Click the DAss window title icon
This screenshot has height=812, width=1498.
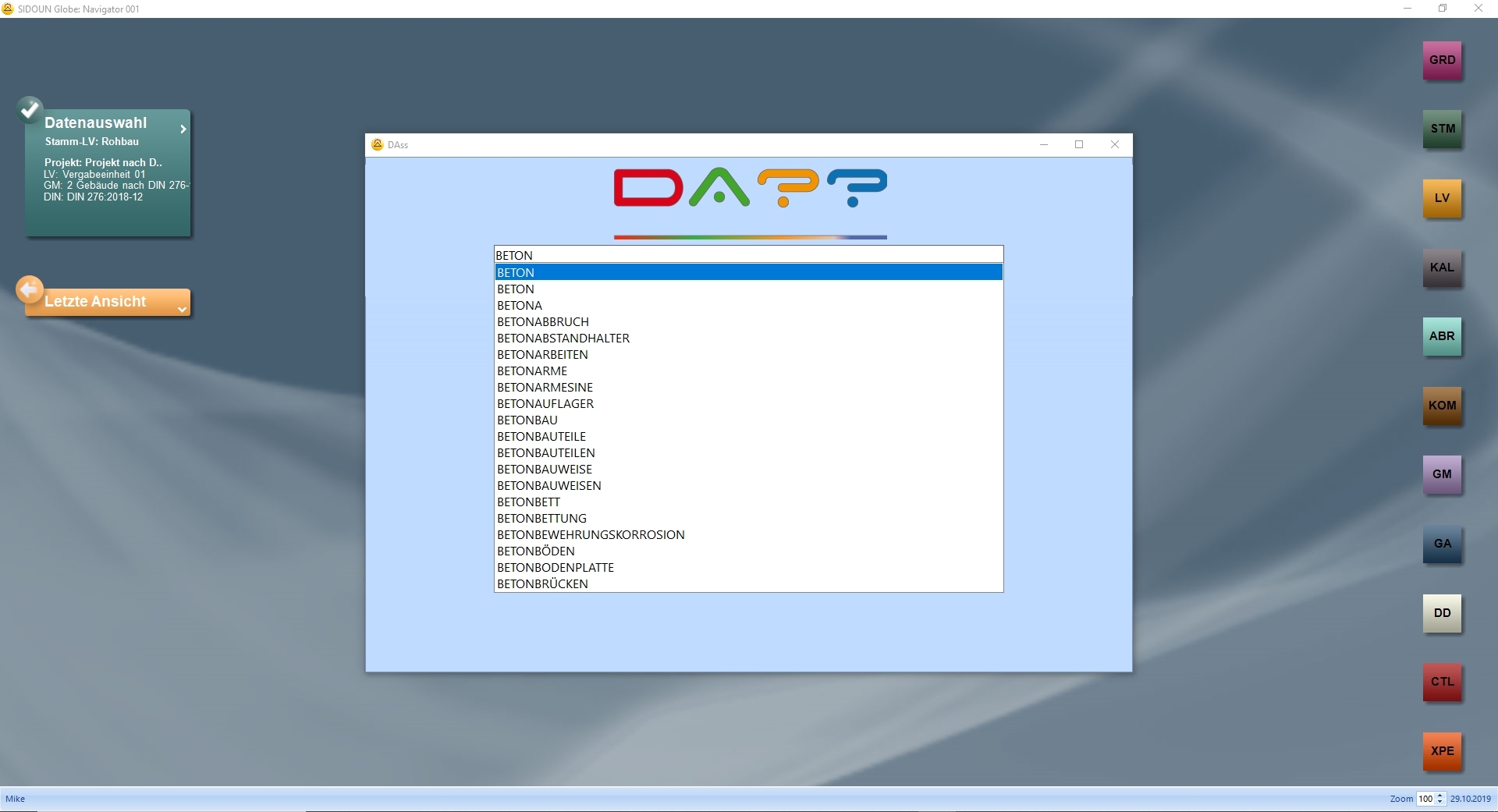coord(378,144)
